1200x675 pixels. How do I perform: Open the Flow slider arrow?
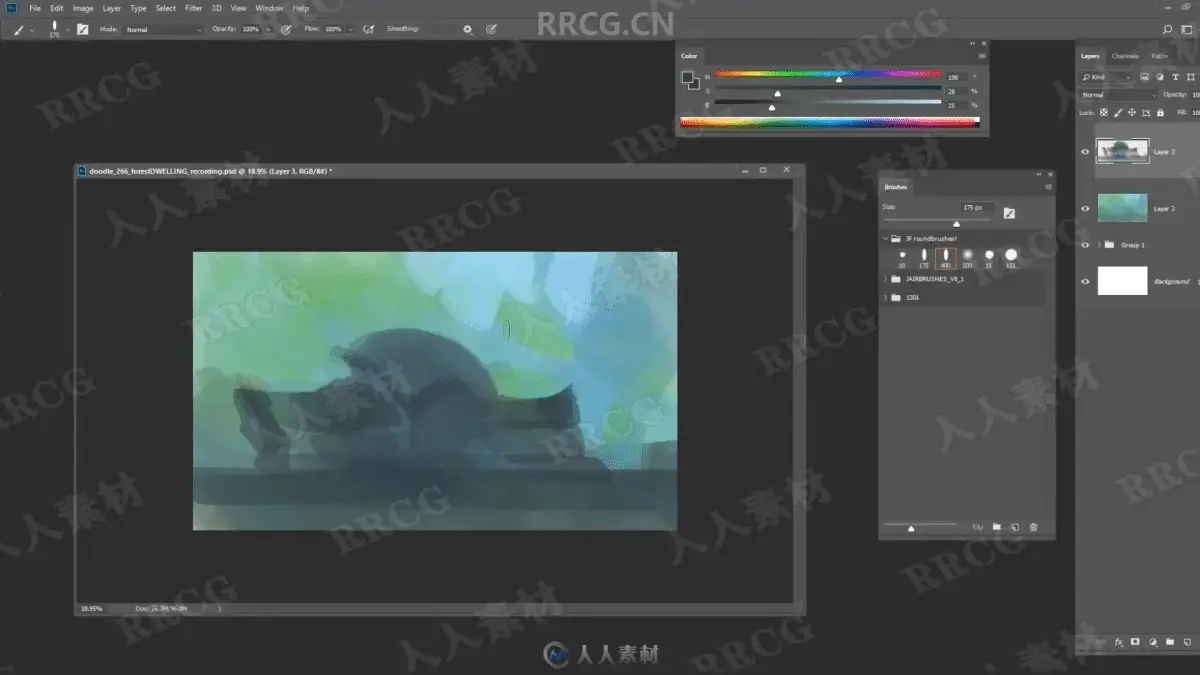coord(351,29)
